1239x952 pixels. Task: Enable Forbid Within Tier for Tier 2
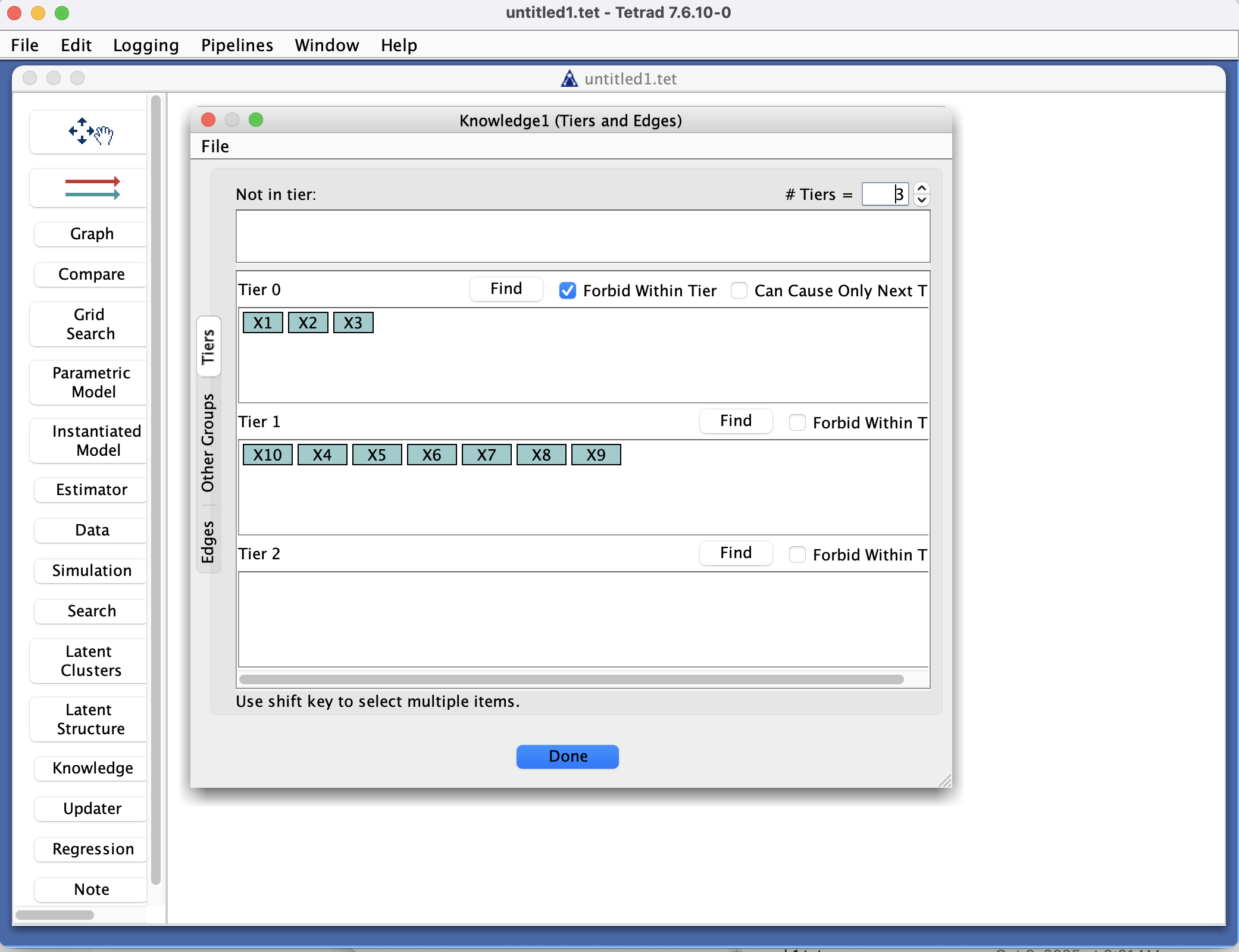[797, 555]
